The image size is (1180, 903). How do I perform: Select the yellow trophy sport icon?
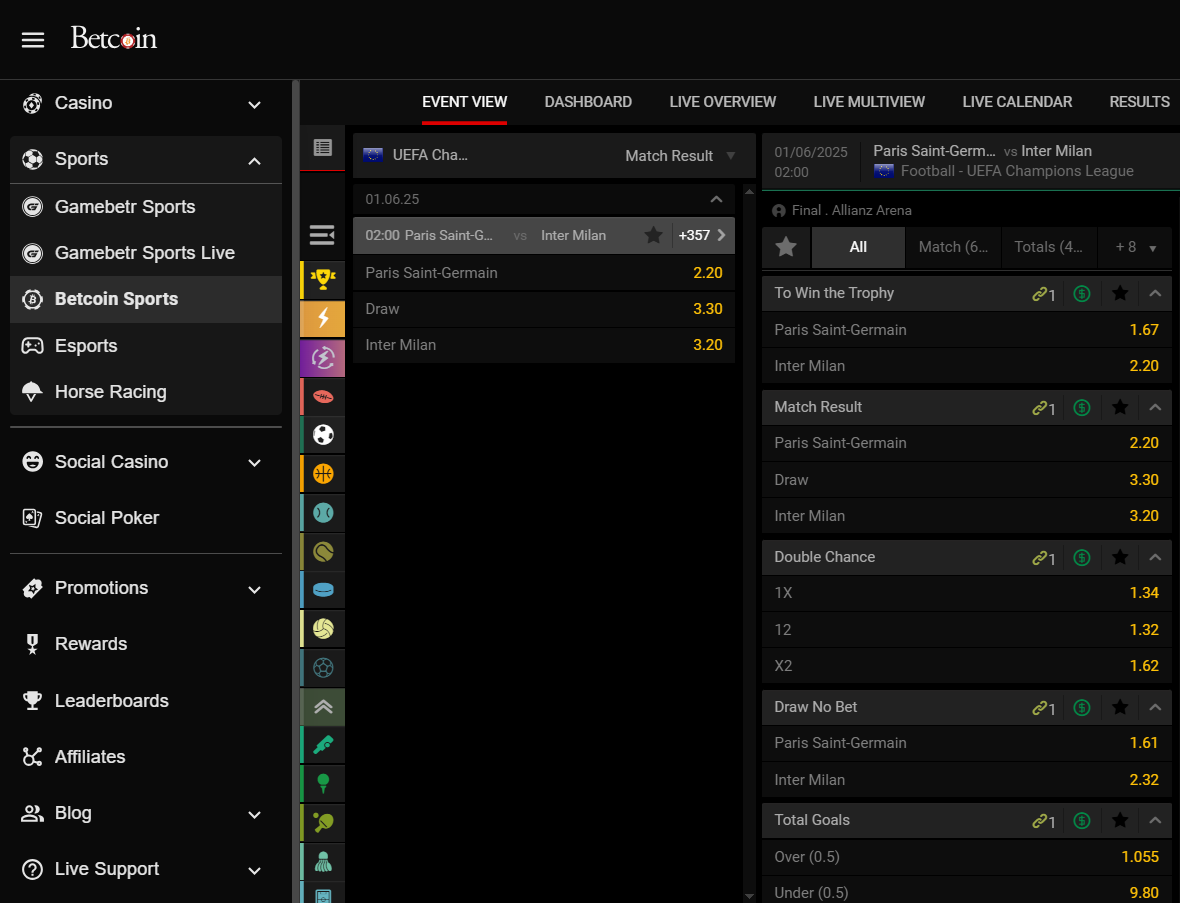(x=323, y=279)
